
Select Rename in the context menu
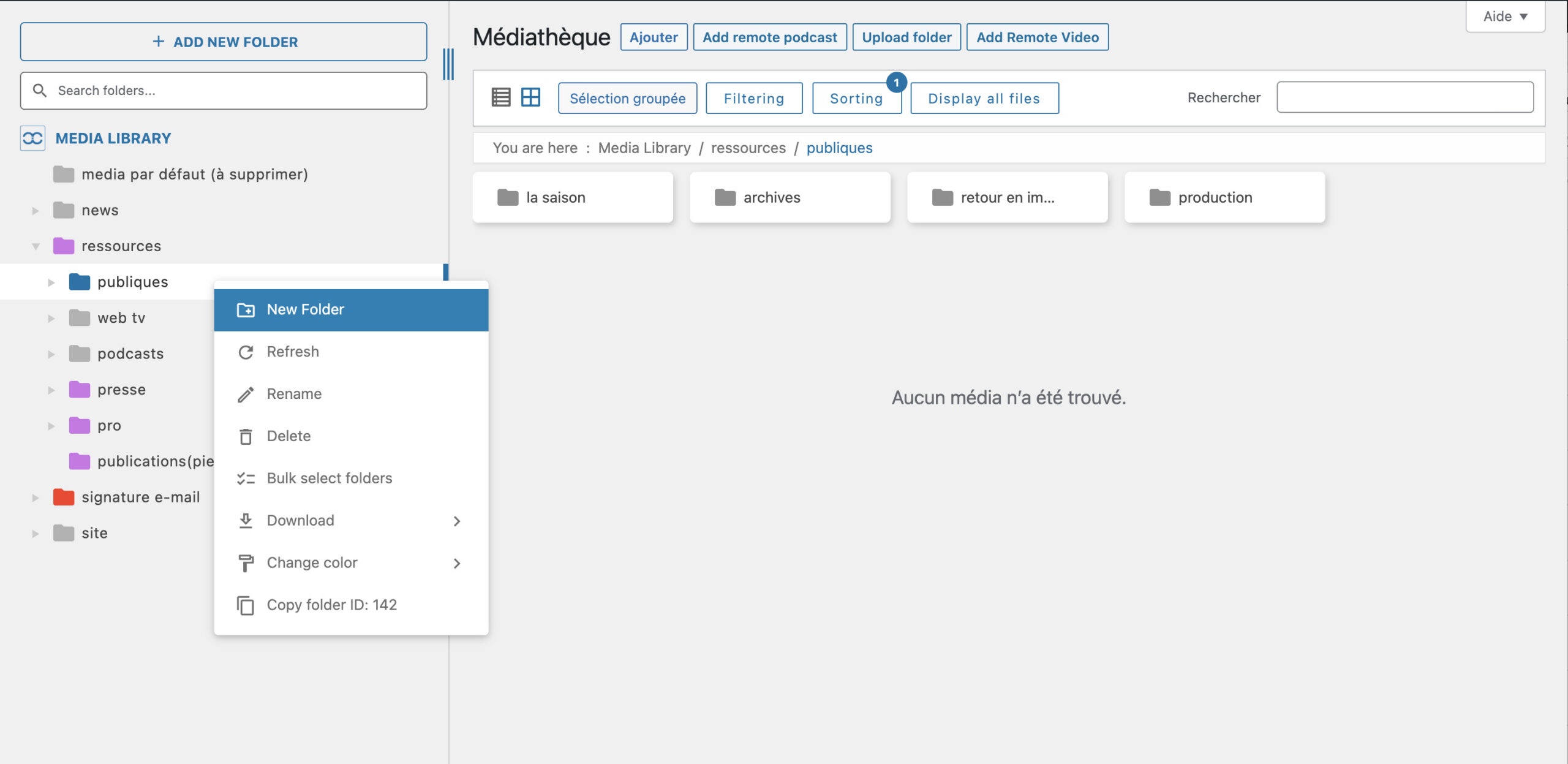294,394
